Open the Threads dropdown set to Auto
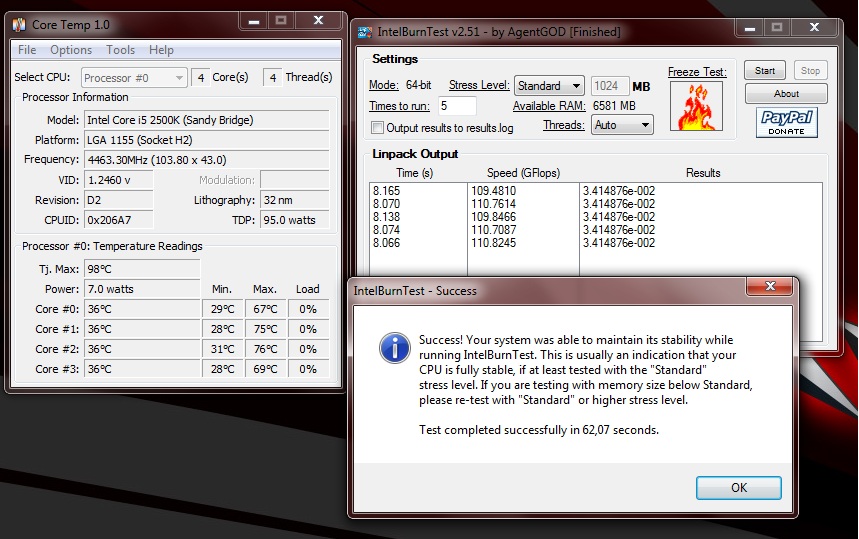The image size is (859, 539). click(622, 125)
